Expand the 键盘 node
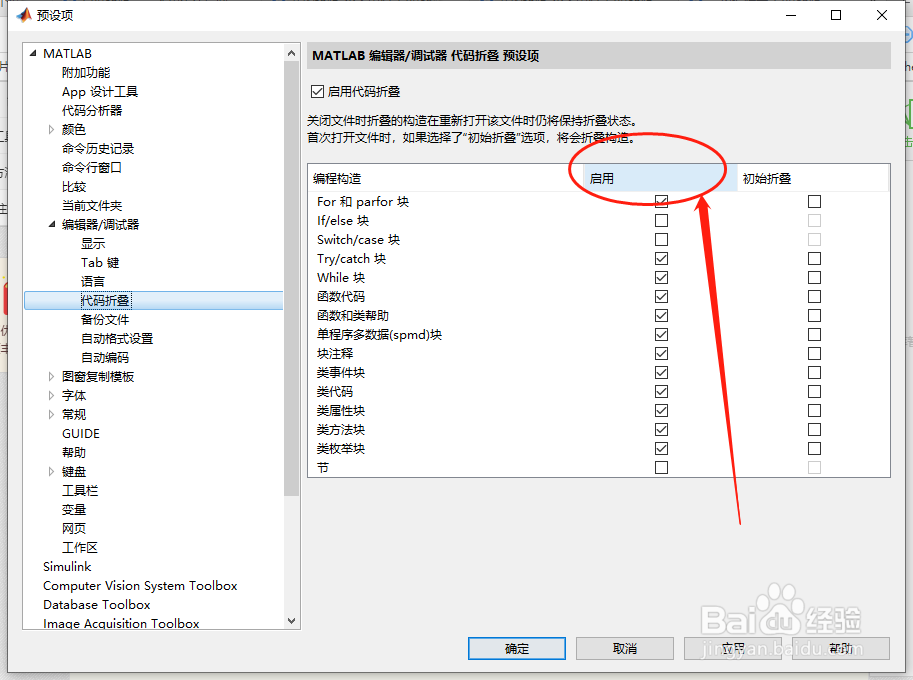This screenshot has width=913, height=680. coord(51,471)
